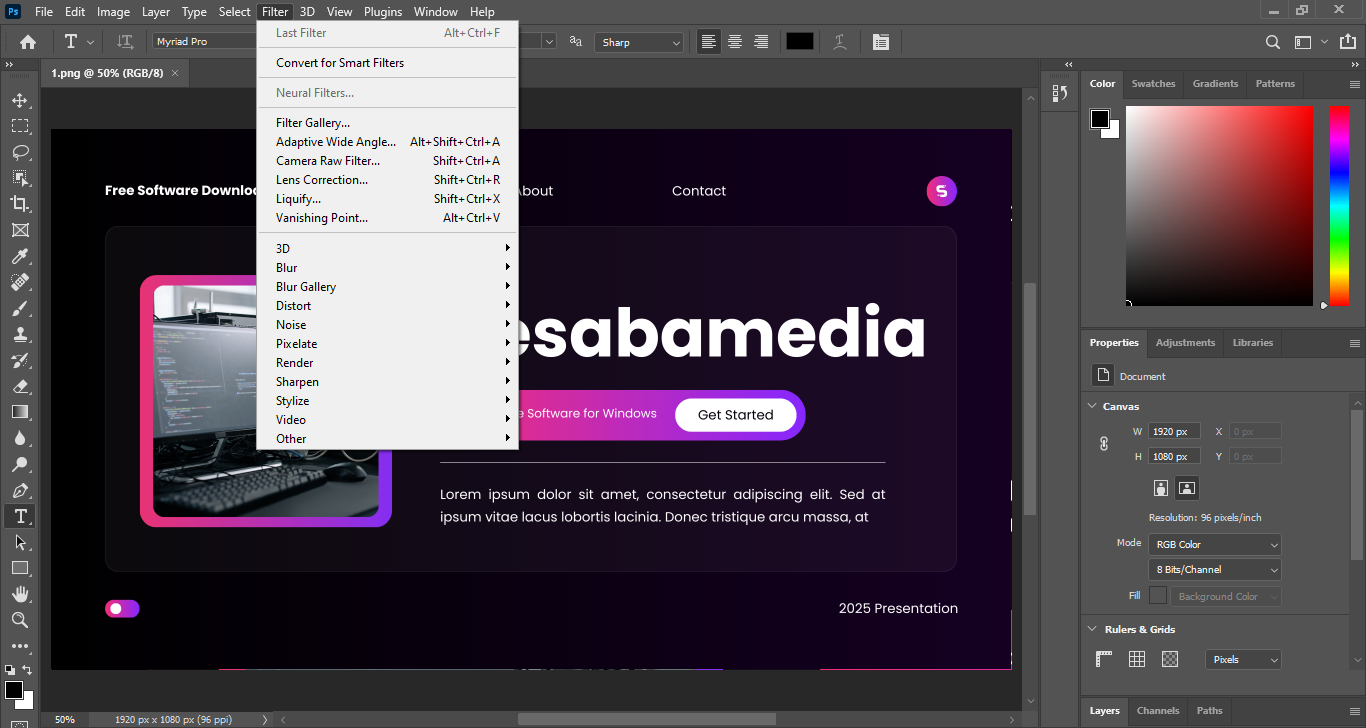The image size is (1366, 728).
Task: Open the RGB Color mode dropdown
Action: coord(1214,545)
